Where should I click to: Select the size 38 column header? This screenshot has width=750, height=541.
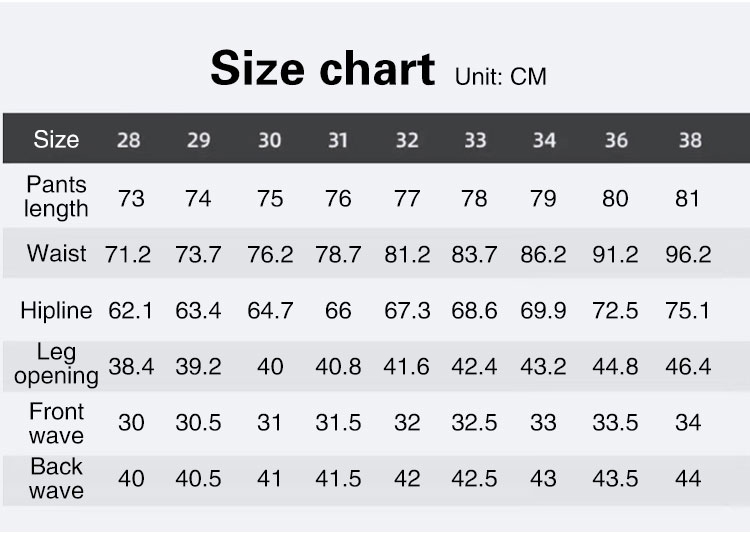[x=690, y=140]
